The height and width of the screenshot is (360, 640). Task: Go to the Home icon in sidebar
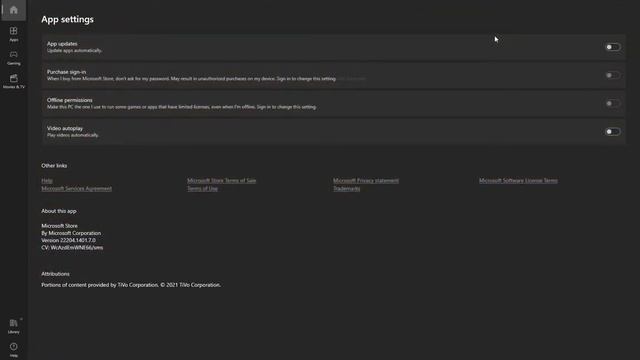tap(13, 10)
